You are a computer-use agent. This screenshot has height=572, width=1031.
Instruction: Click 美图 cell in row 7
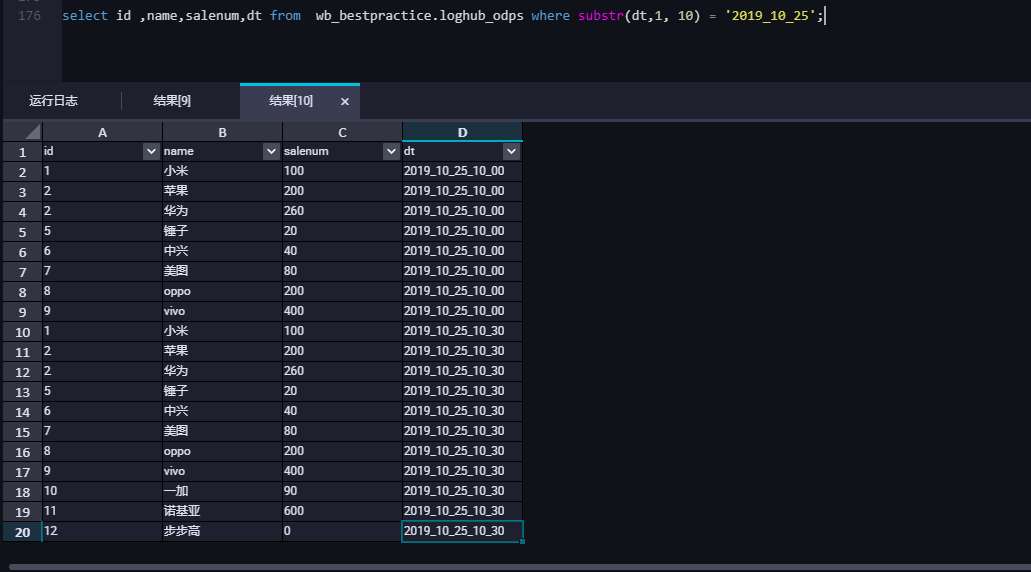[x=222, y=271]
